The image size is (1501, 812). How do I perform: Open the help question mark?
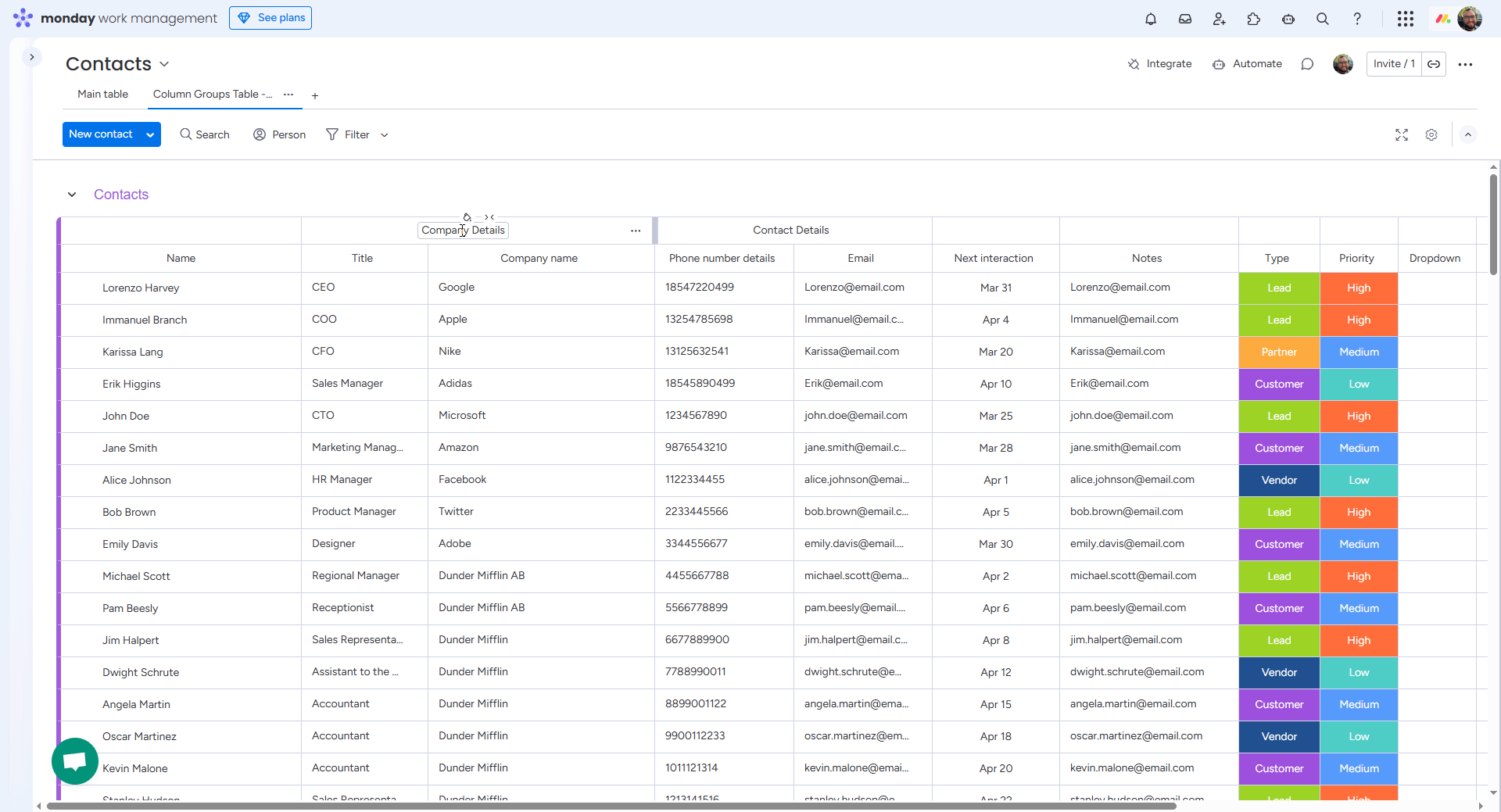click(1356, 19)
